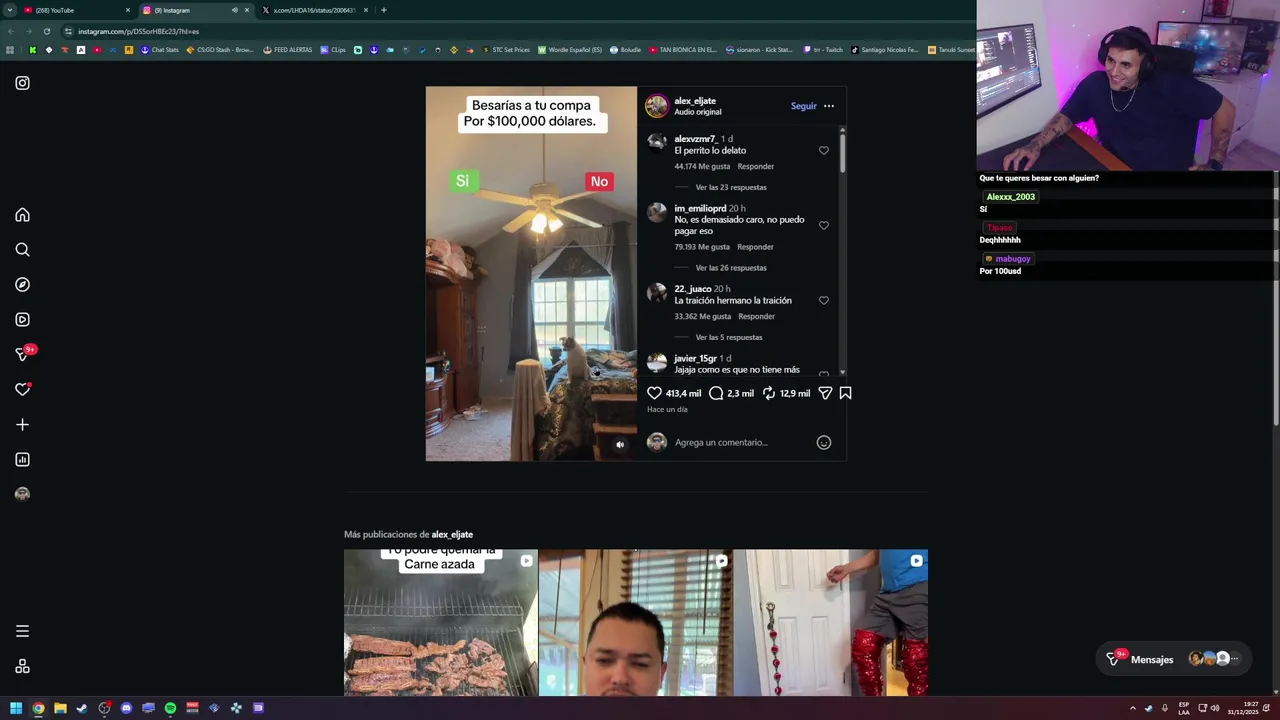The width and height of the screenshot is (1280, 720).
Task: Click the create new post plus icon
Action: tap(22, 425)
